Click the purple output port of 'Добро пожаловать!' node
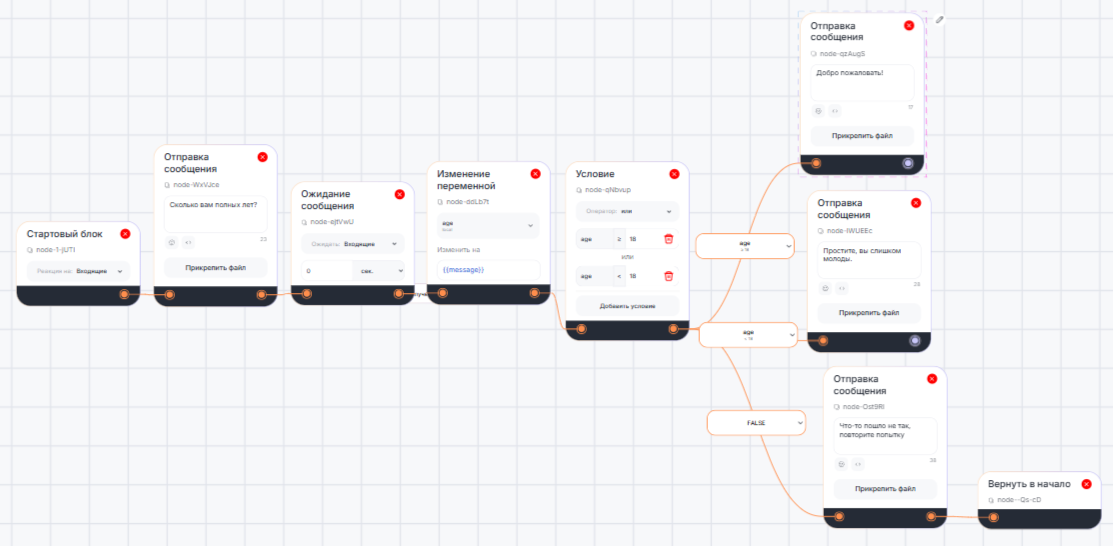Image resolution: width=1113 pixels, height=546 pixels. 907,162
